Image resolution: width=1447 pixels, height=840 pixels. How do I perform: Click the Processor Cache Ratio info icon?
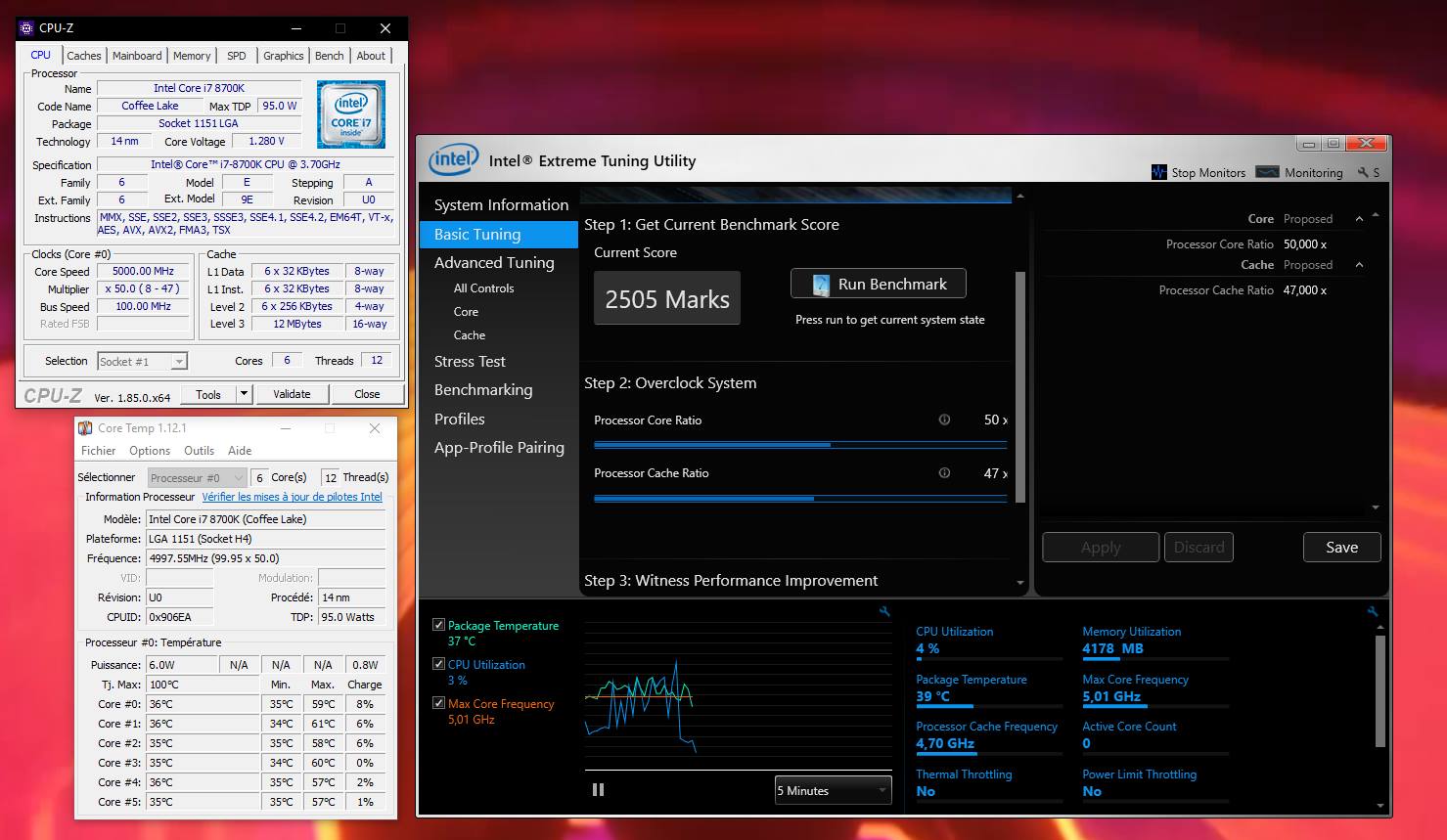(x=944, y=472)
